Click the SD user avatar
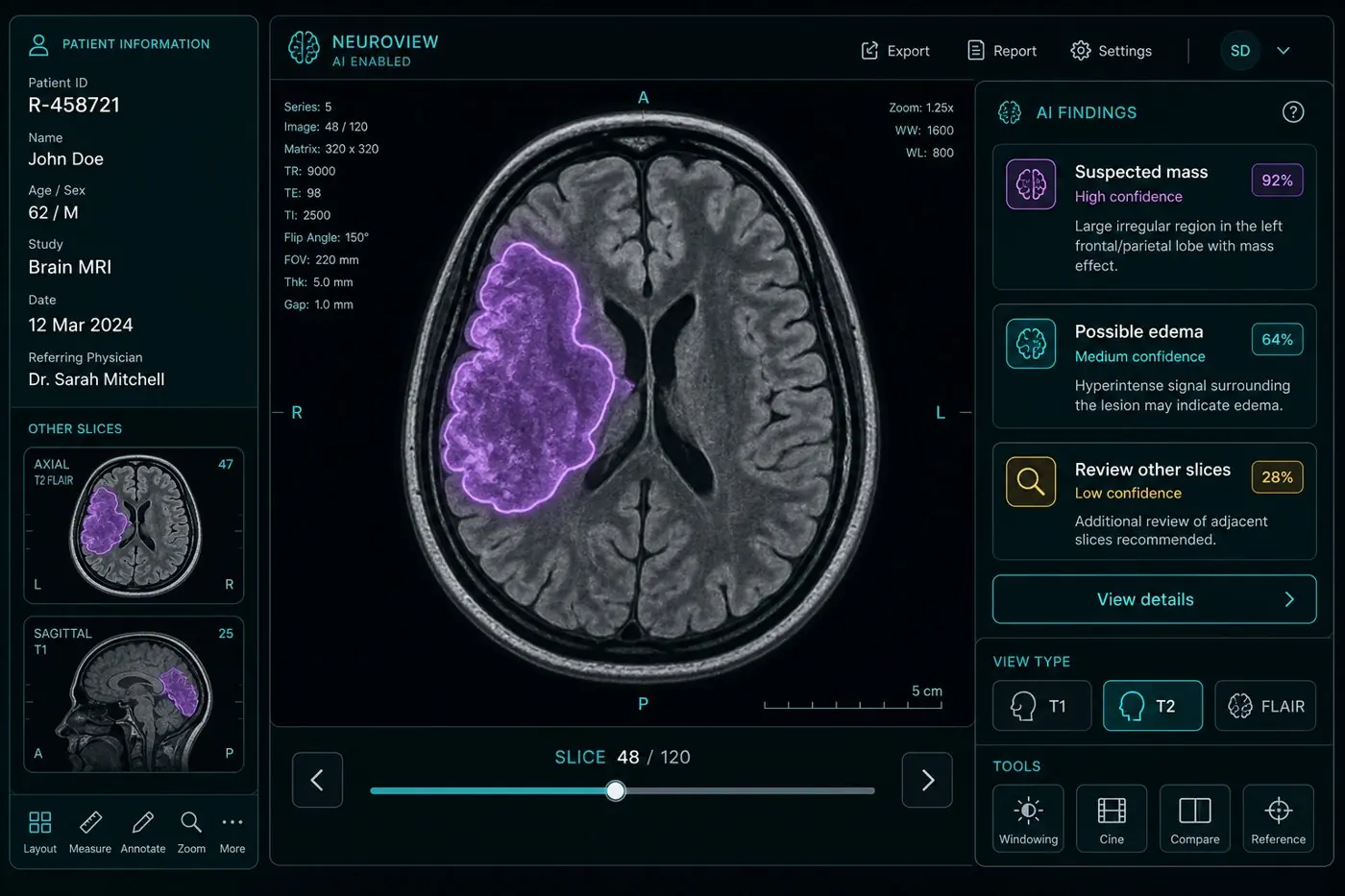Image resolution: width=1345 pixels, height=896 pixels. point(1240,51)
